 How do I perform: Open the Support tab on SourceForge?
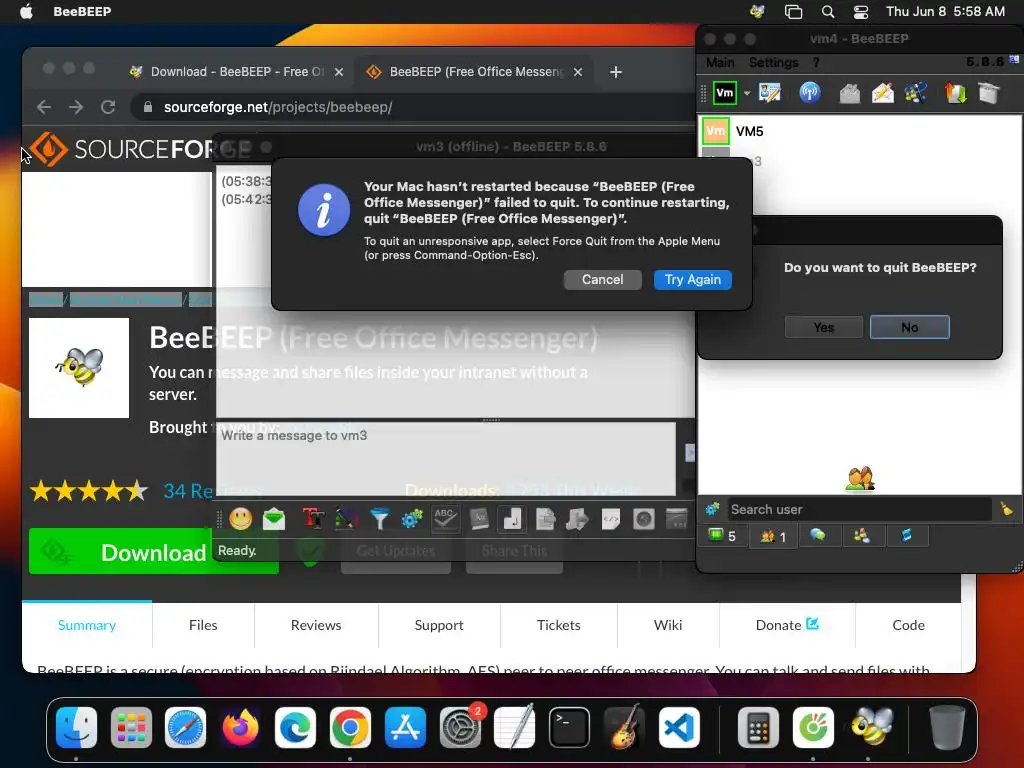[439, 625]
